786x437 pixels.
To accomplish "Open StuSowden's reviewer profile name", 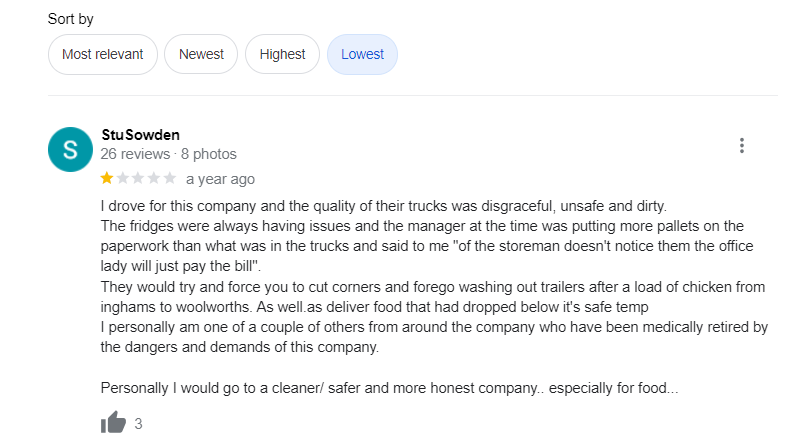I will [x=141, y=135].
